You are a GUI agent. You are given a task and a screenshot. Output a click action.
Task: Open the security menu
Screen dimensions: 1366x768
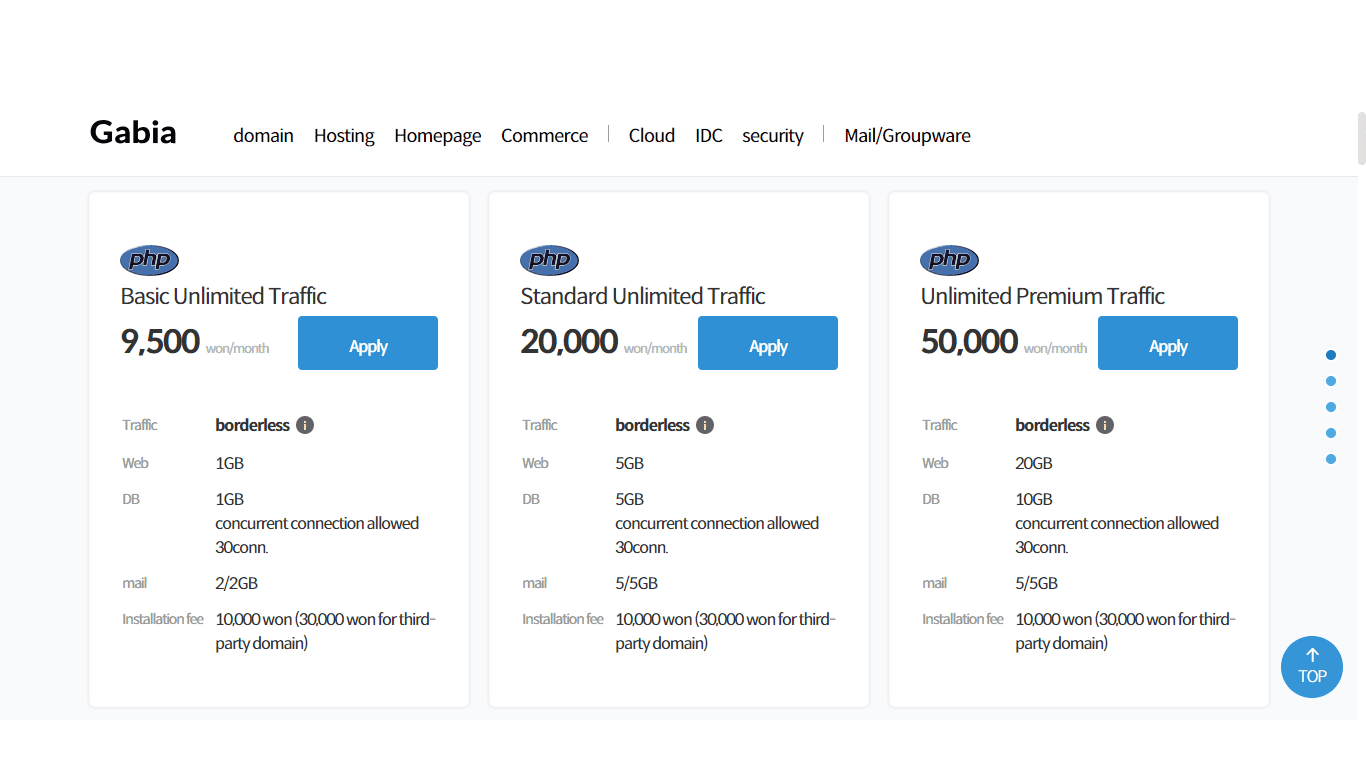pyautogui.click(x=773, y=136)
